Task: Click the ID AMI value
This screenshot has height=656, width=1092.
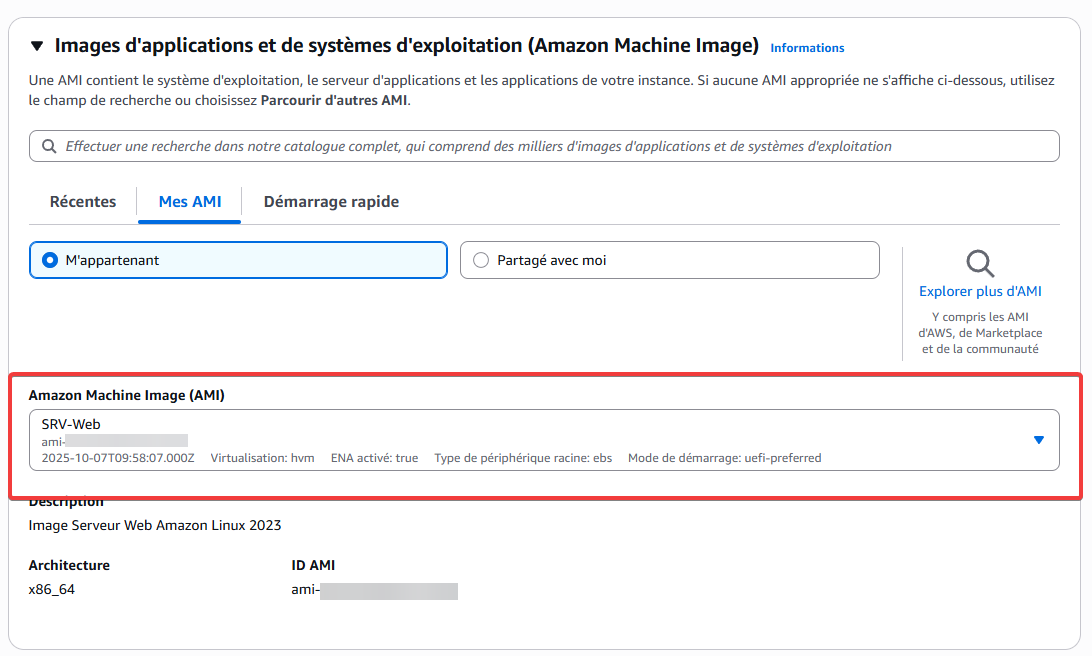Action: (374, 590)
